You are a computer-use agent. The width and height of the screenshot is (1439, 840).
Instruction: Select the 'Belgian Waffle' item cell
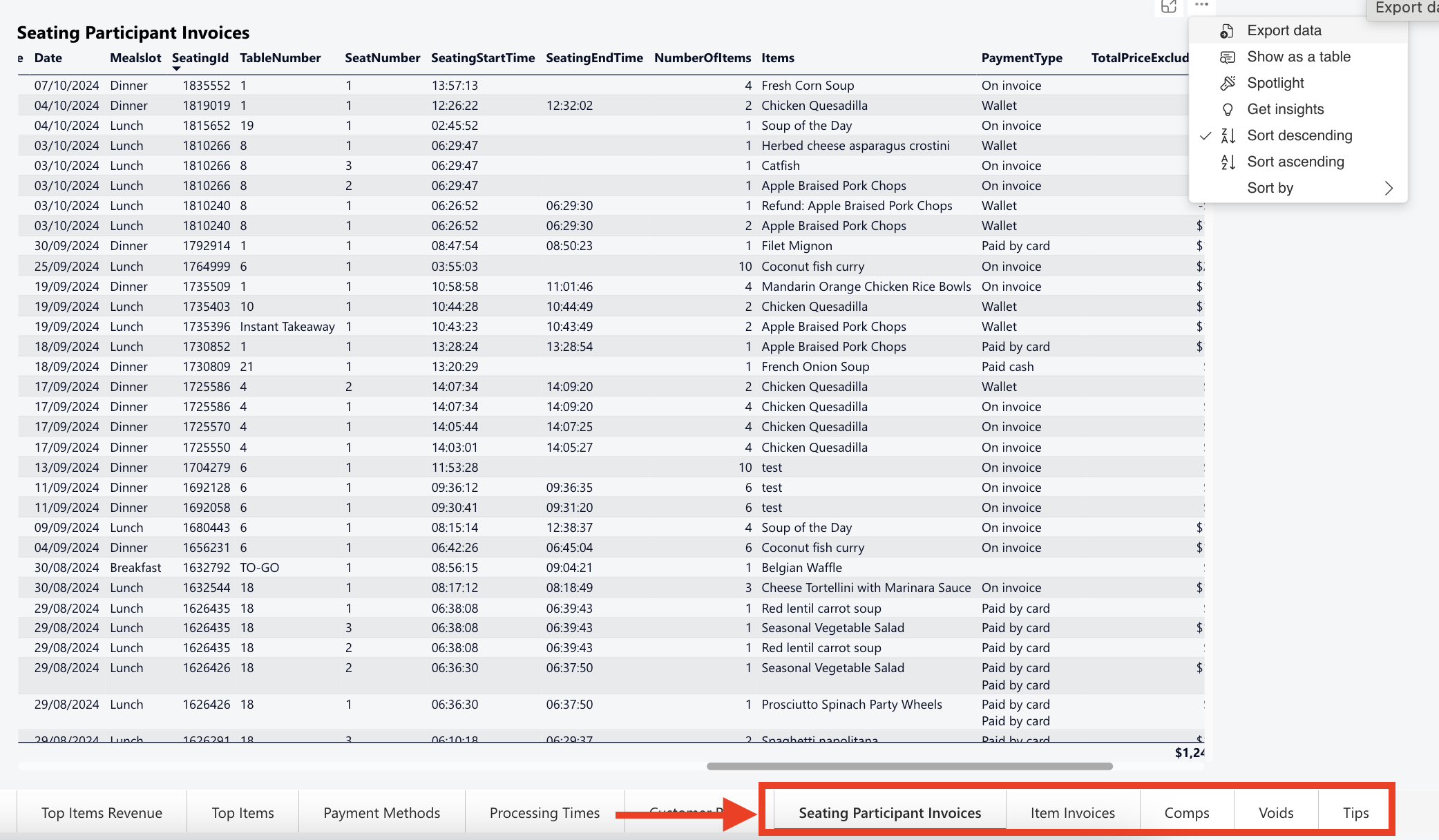point(801,568)
